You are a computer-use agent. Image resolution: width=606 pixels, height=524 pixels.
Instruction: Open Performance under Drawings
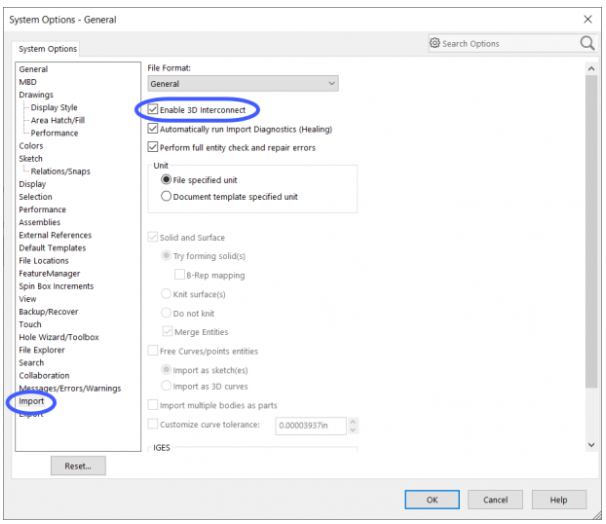tap(54, 133)
